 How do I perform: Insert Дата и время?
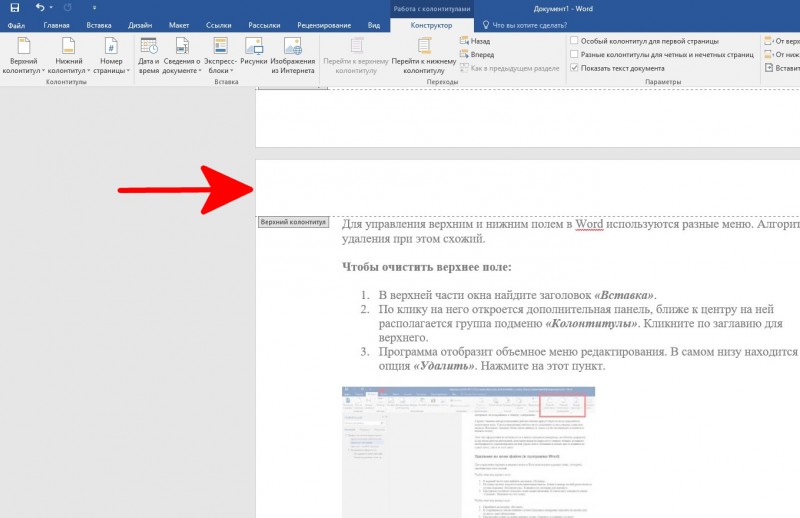pyautogui.click(x=148, y=56)
